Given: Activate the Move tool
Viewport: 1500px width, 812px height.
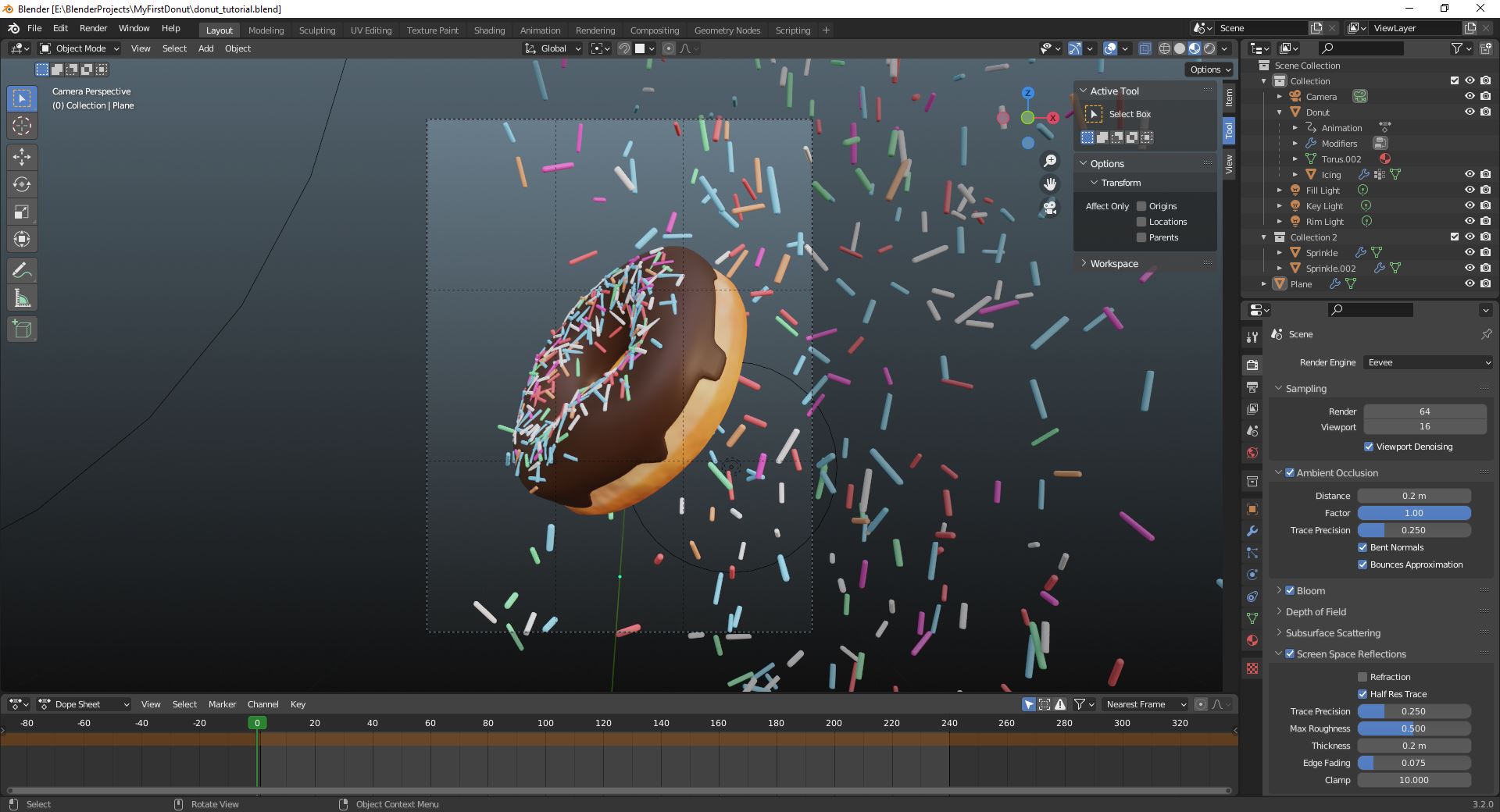Looking at the screenshot, I should click(22, 157).
